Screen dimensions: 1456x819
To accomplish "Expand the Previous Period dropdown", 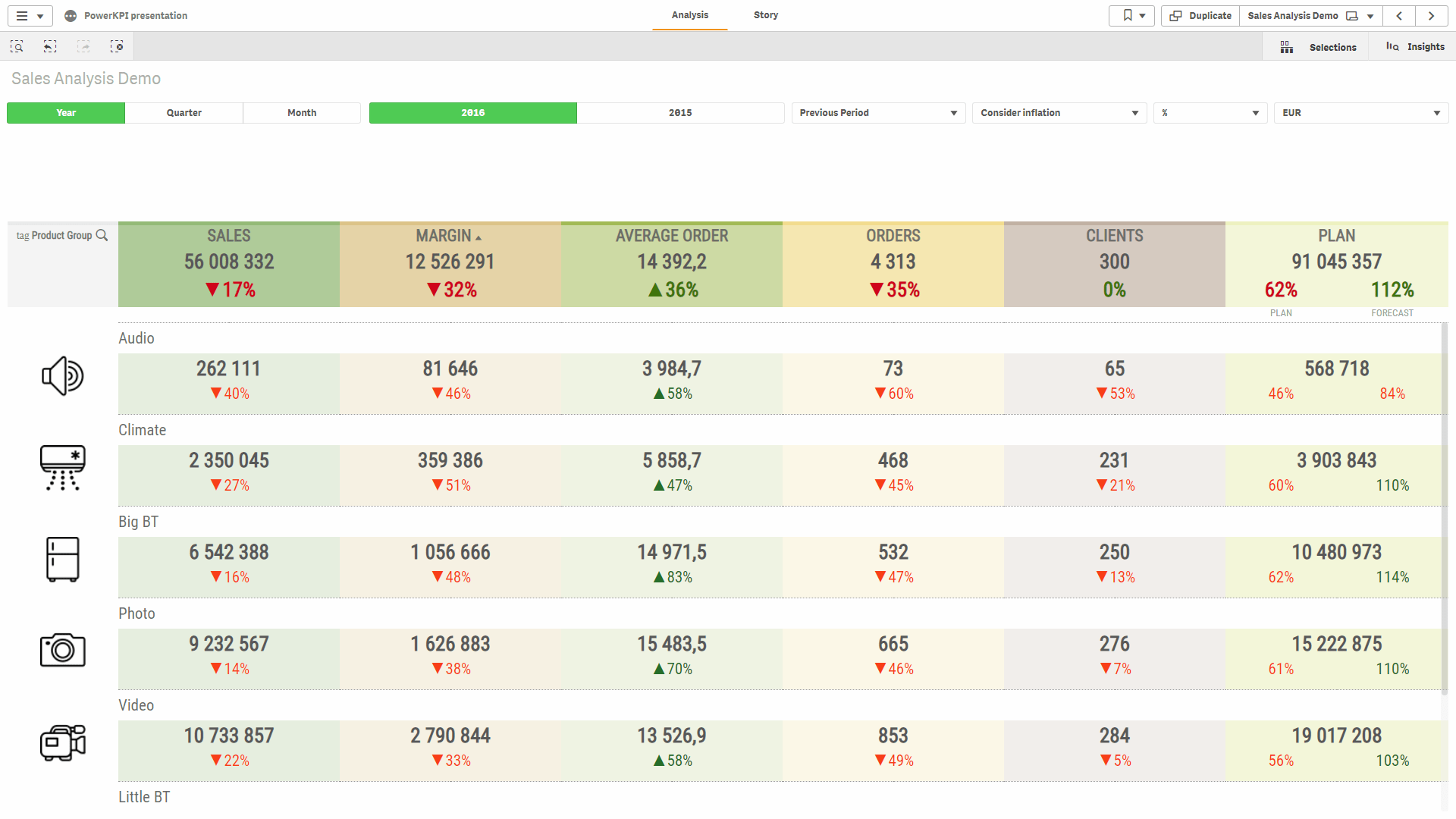I will click(878, 113).
